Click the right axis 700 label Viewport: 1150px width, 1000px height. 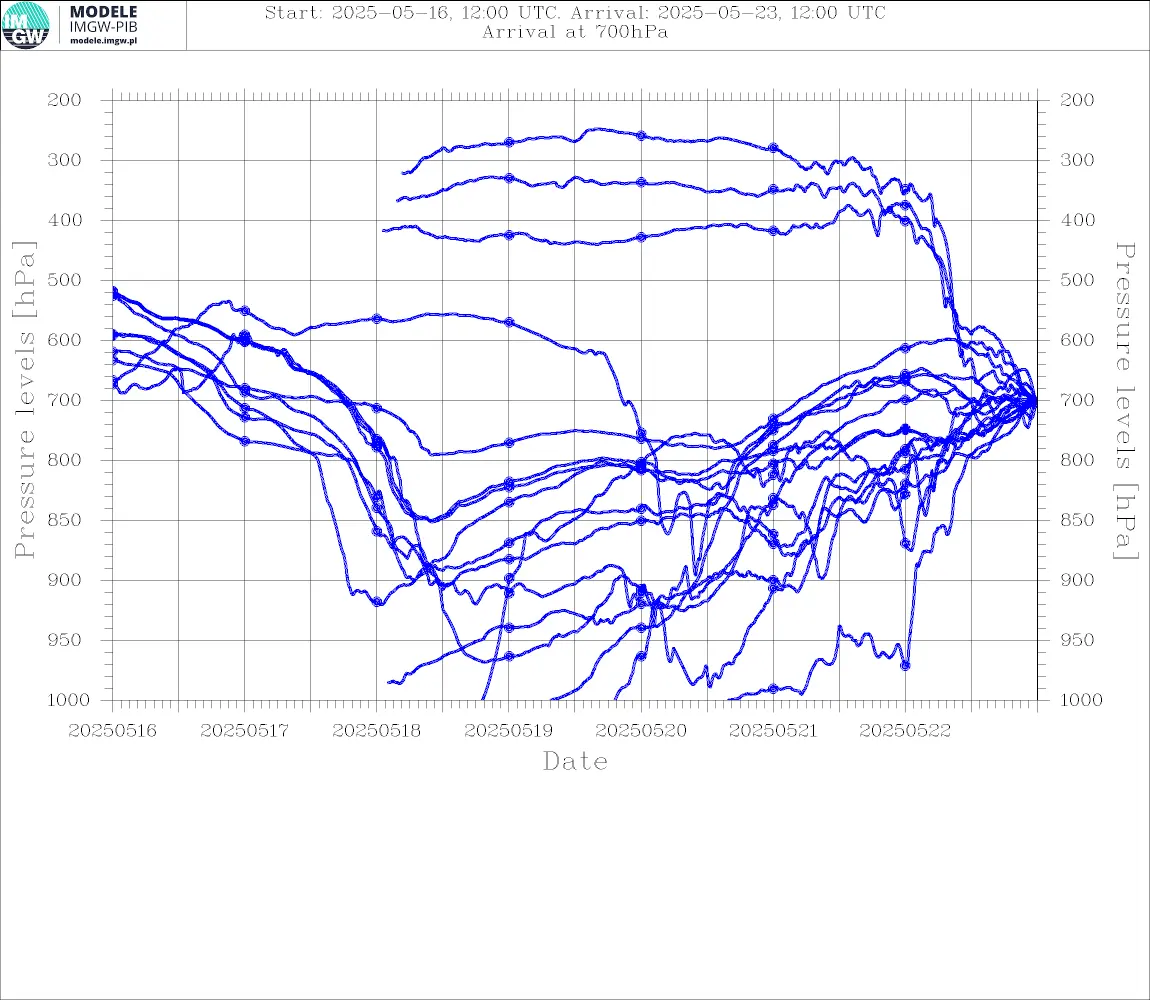(x=1077, y=401)
